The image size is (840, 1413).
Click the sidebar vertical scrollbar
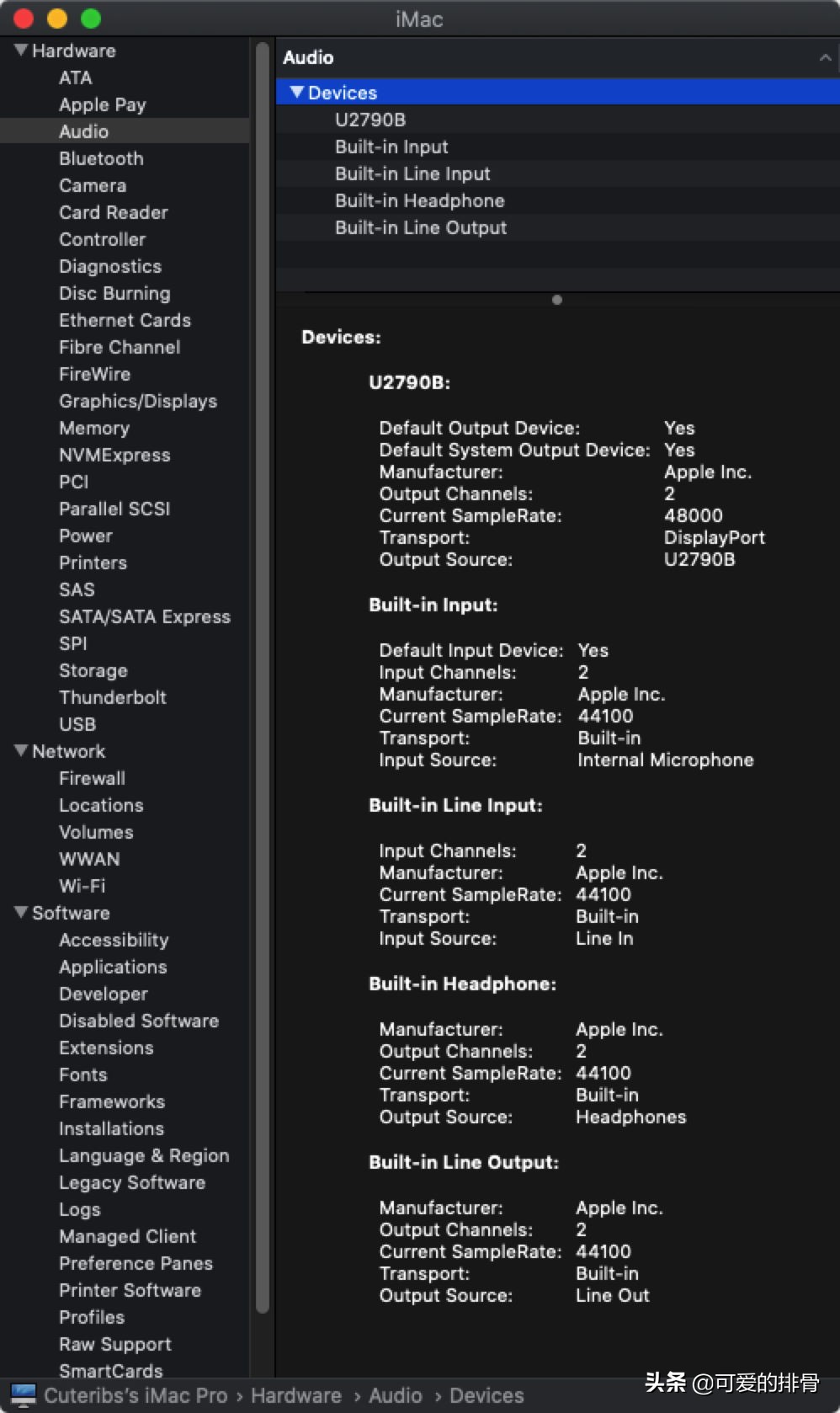pos(262,674)
